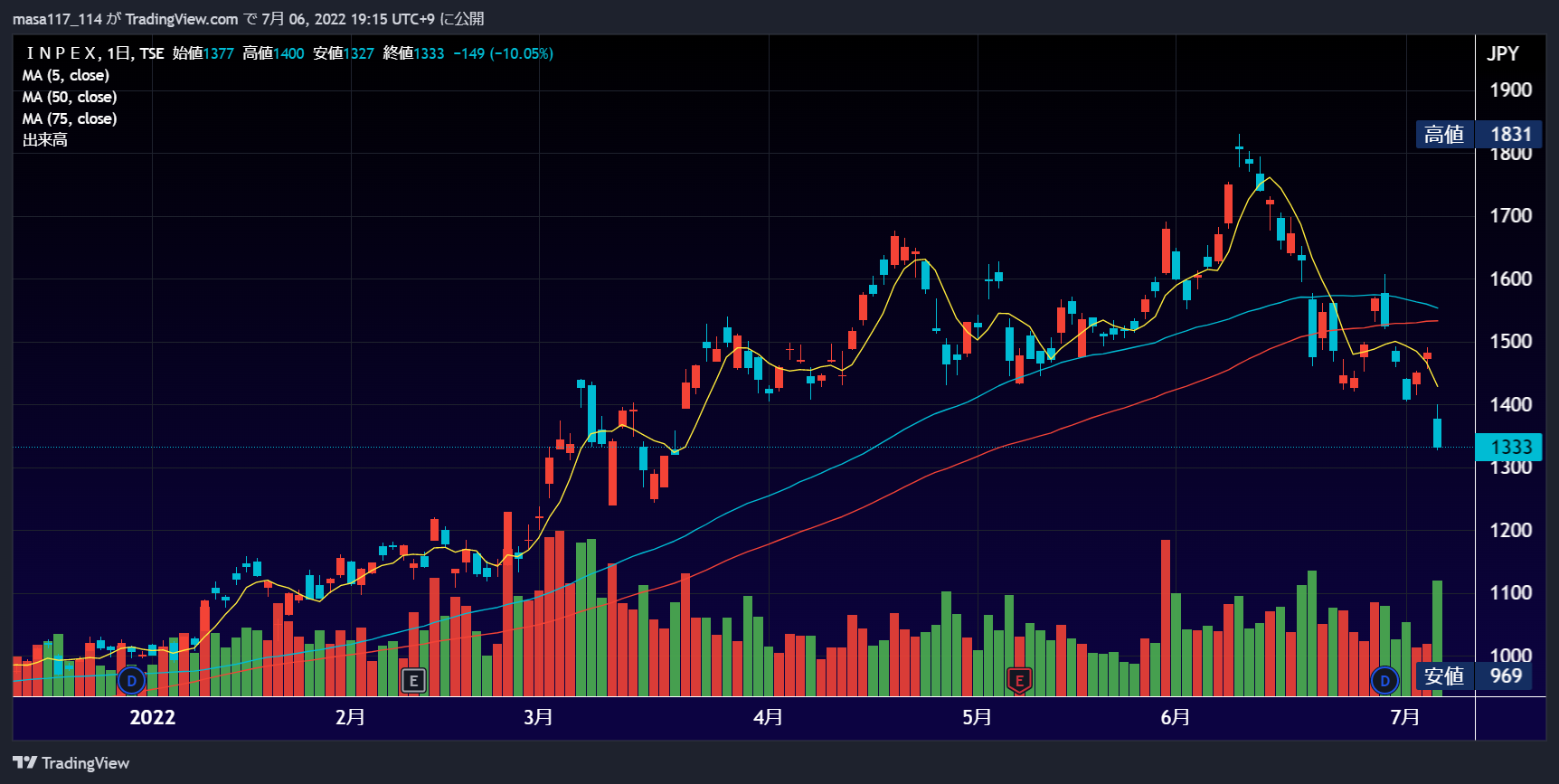Click the 終値1333 close value in legend
1559x784 pixels.
413,53
